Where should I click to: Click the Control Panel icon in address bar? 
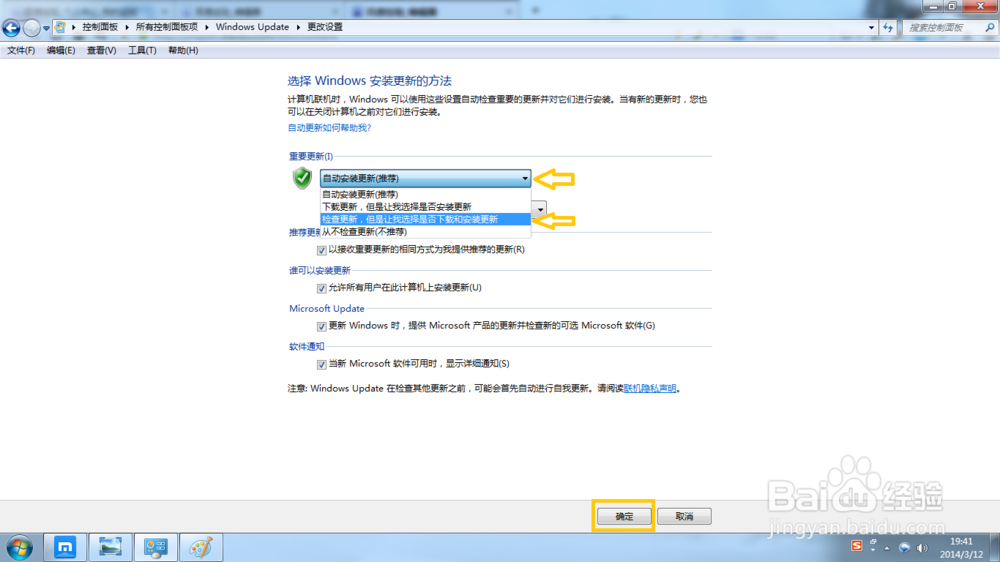click(60, 27)
